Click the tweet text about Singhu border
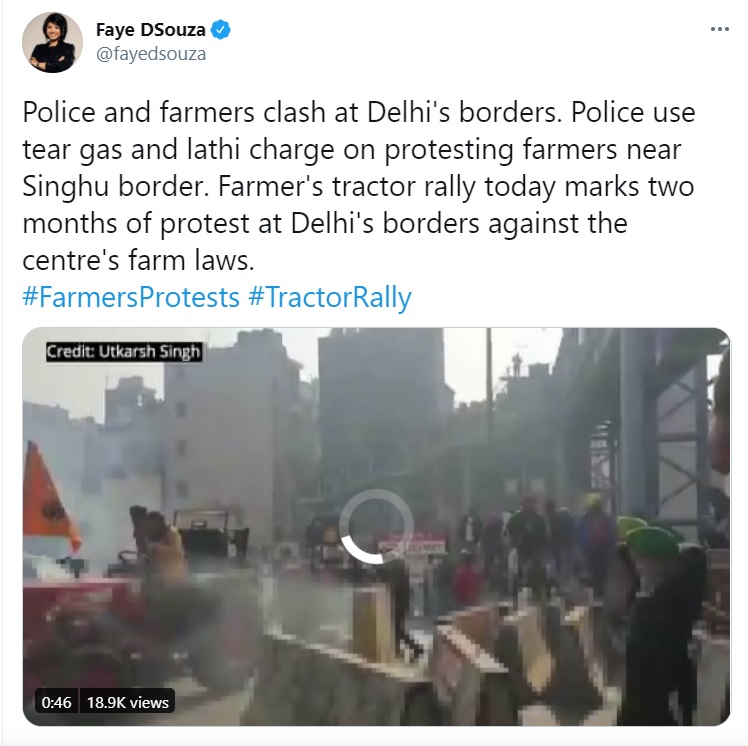Viewport: 748px width, 746px height. pos(358,186)
